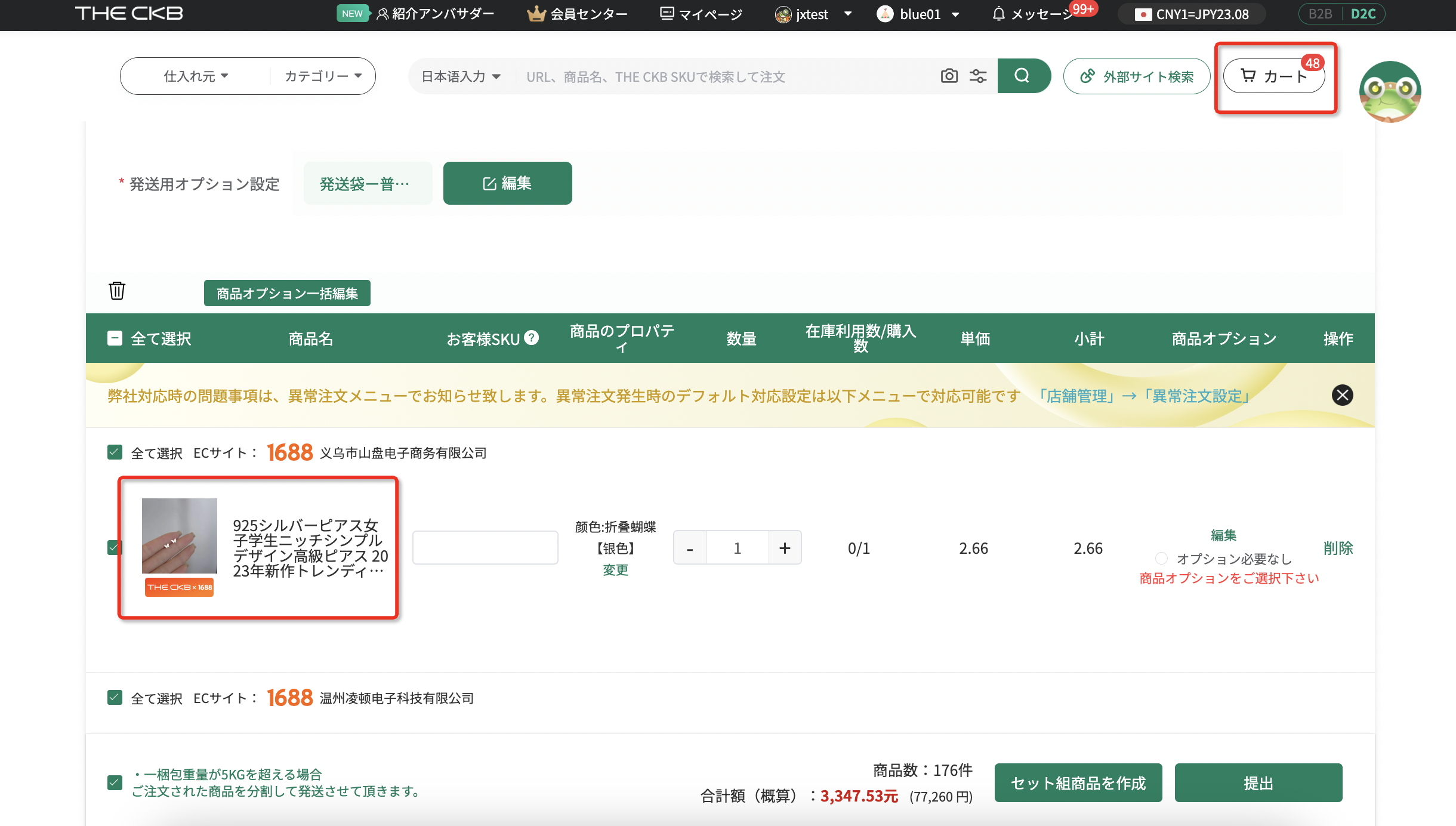Open the 925シルバーピアス product title
1456x826 pixels.
coord(310,548)
